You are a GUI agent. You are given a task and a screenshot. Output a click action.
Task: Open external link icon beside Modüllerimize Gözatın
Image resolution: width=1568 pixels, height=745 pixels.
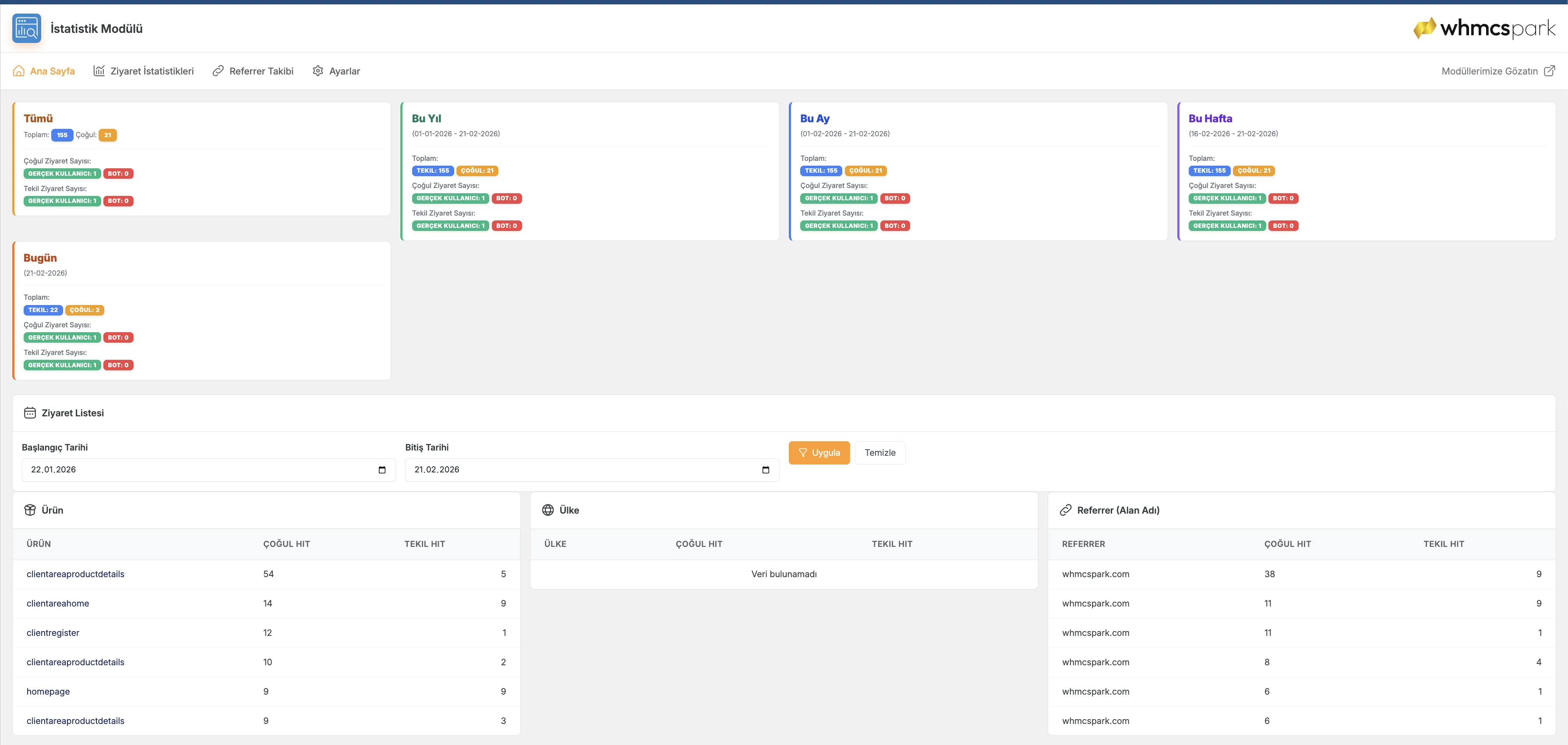1550,71
